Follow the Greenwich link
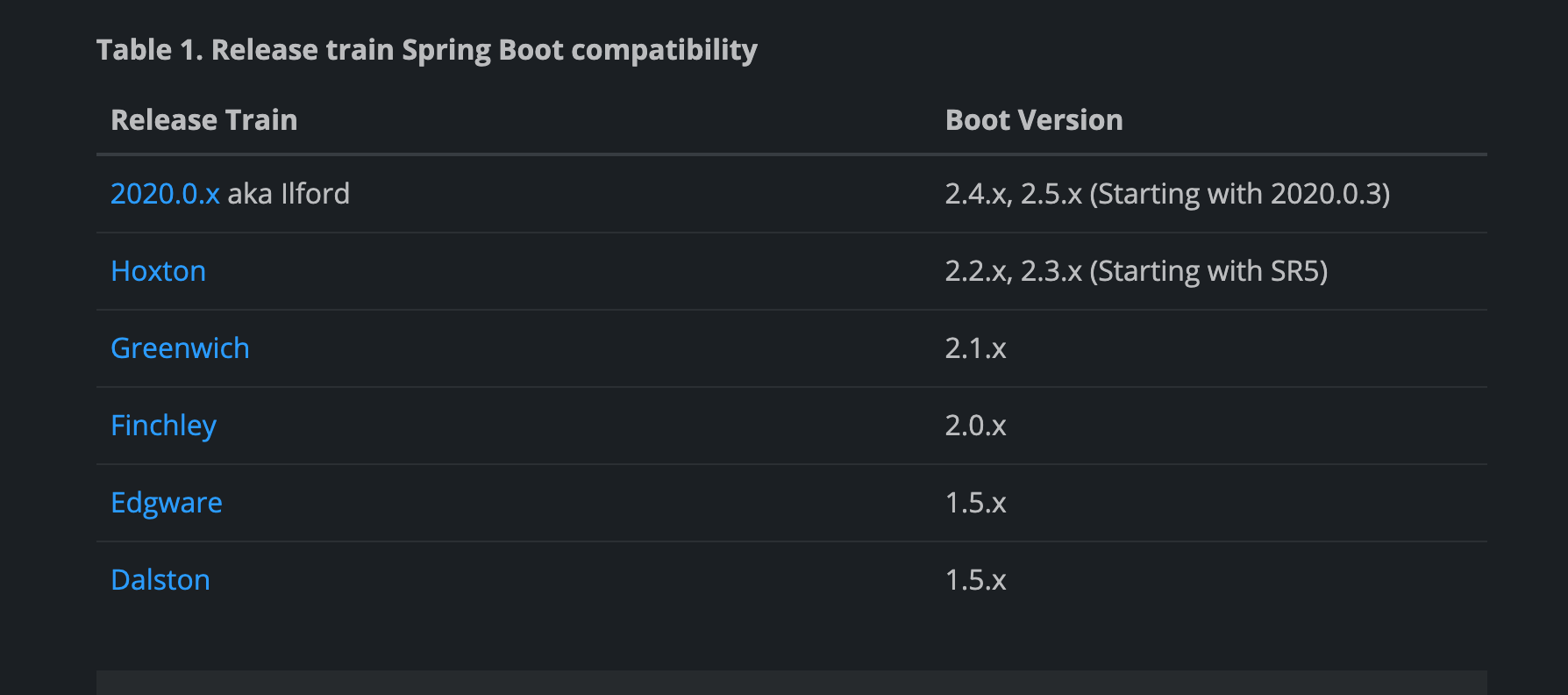Screen dimensions: 1568x695 coord(180,348)
